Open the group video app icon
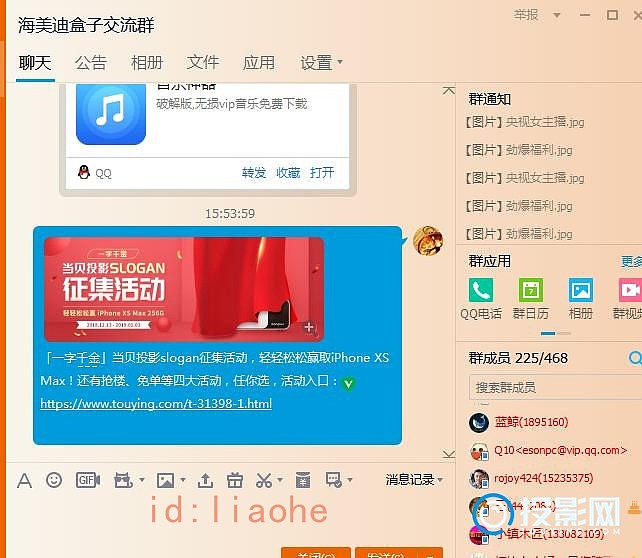 [x=631, y=290]
